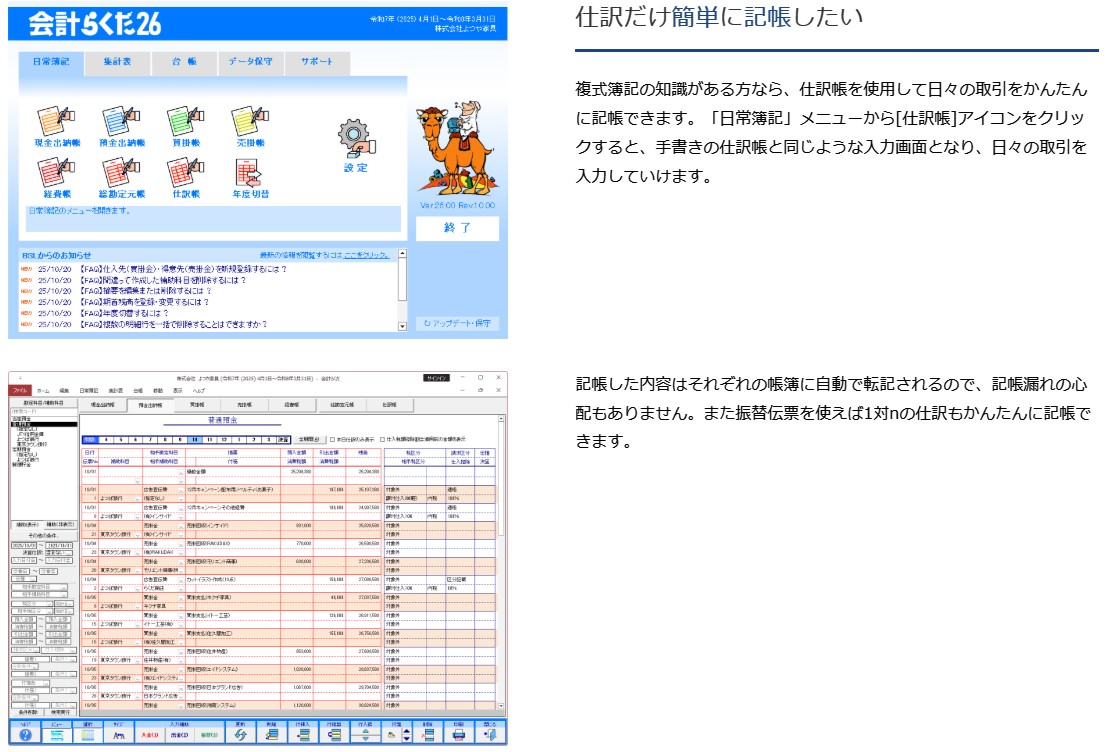Screen dimensions: 1116x752
Task: Select month 10 in the period selector
Action: point(195,438)
